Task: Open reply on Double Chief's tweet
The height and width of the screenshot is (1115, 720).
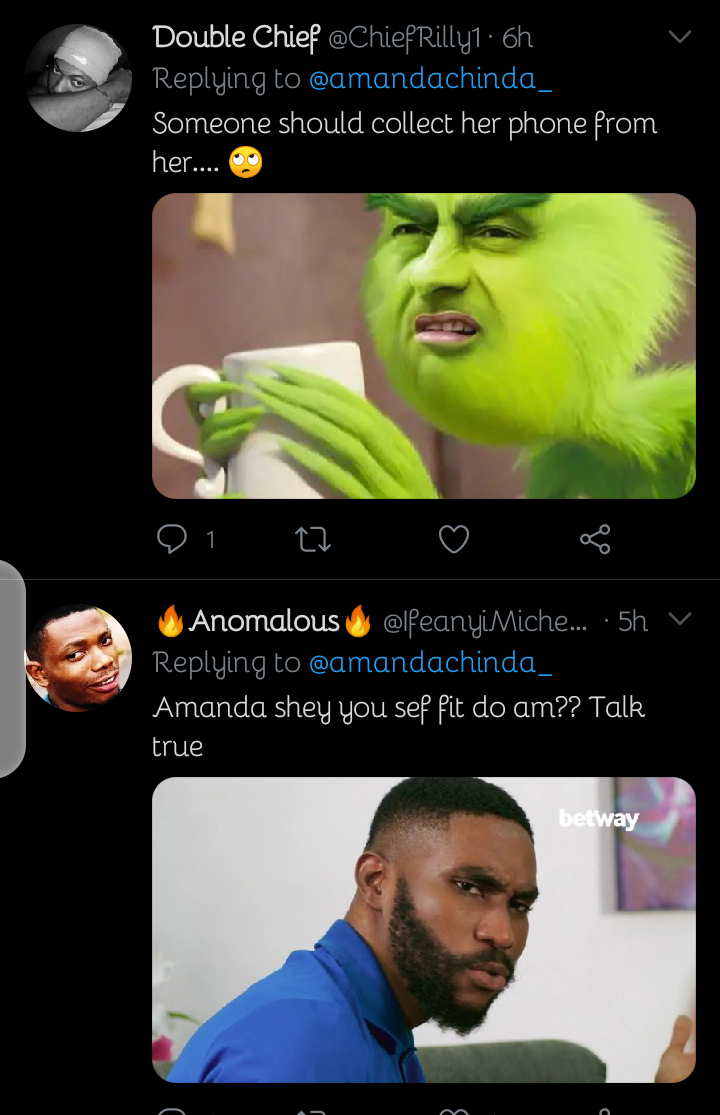Action: (x=171, y=539)
